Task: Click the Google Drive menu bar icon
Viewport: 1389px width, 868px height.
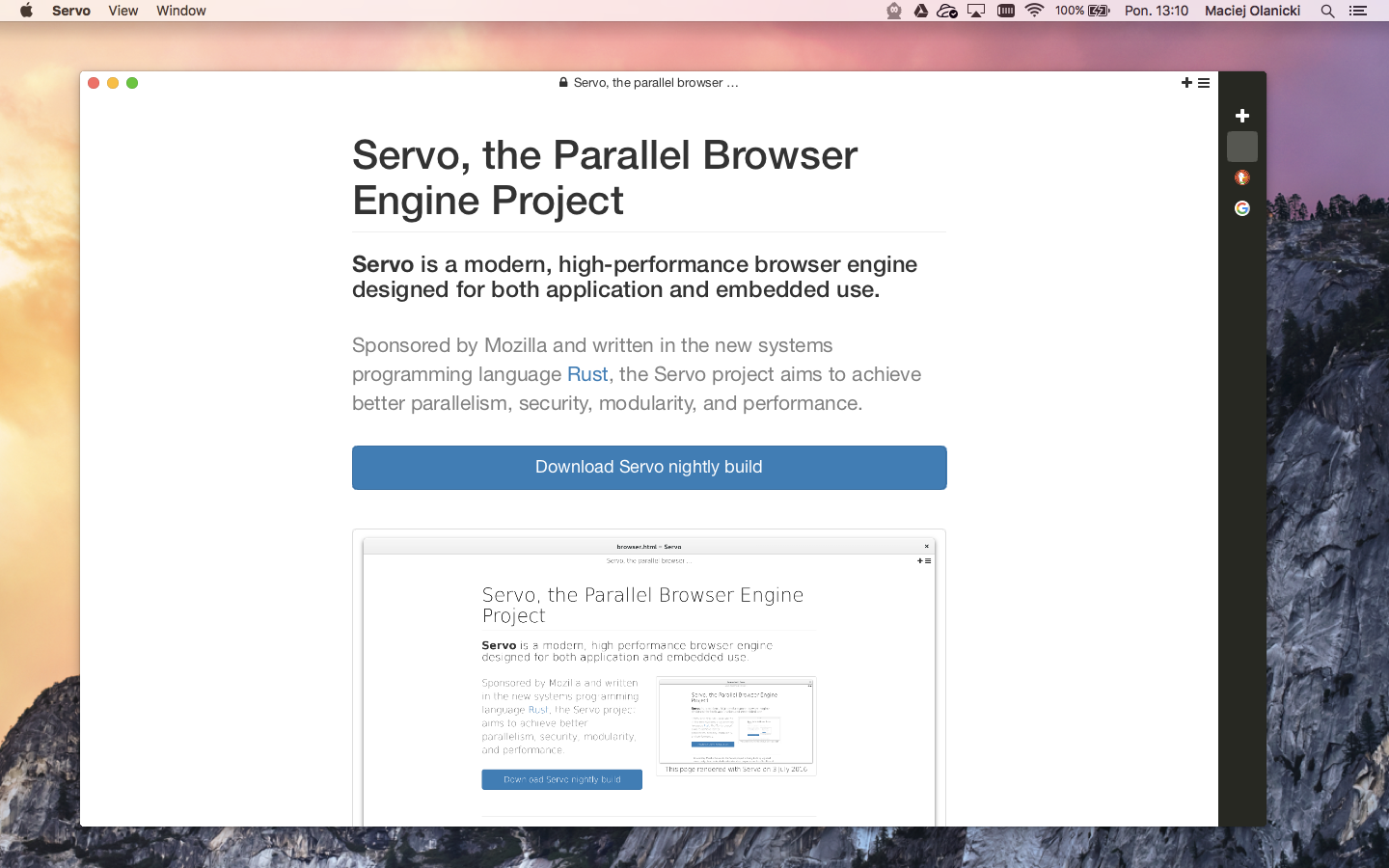Action: pyautogui.click(x=921, y=11)
